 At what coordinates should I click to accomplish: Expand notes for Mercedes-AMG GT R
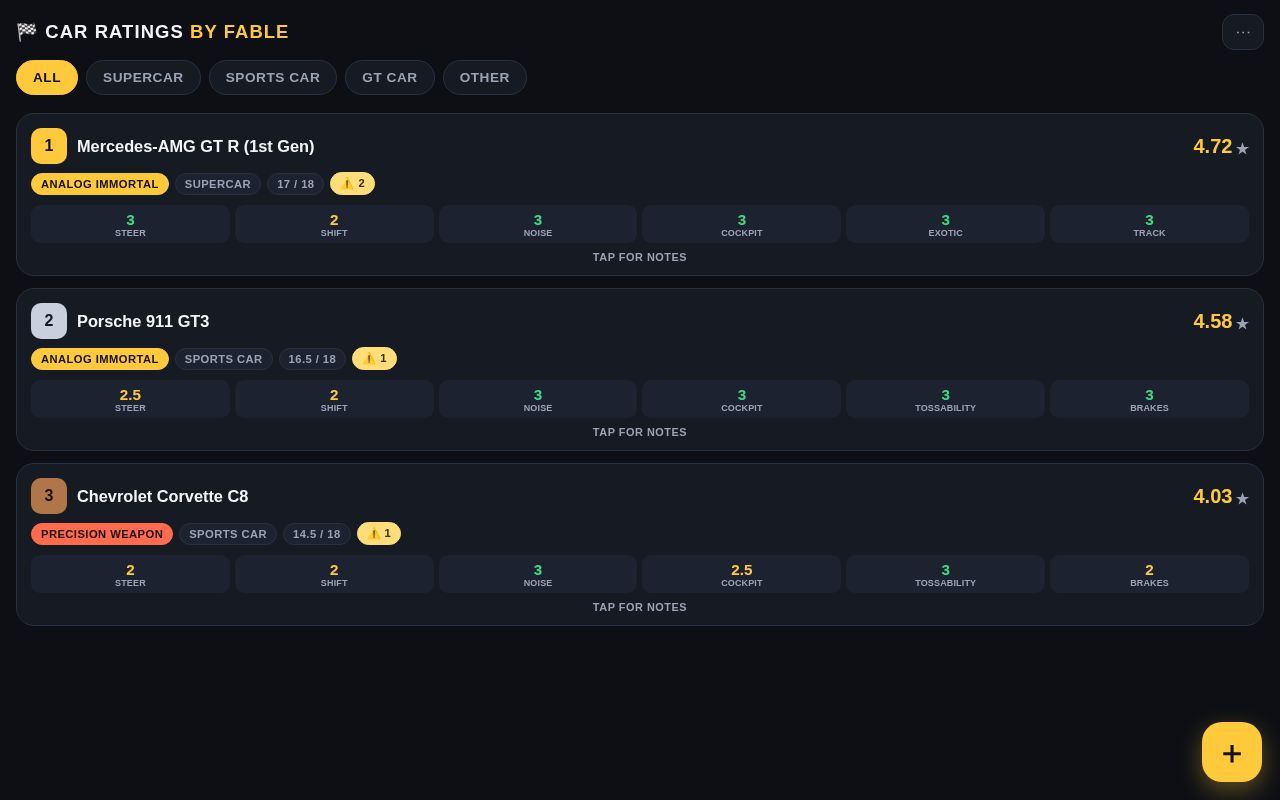click(x=640, y=257)
